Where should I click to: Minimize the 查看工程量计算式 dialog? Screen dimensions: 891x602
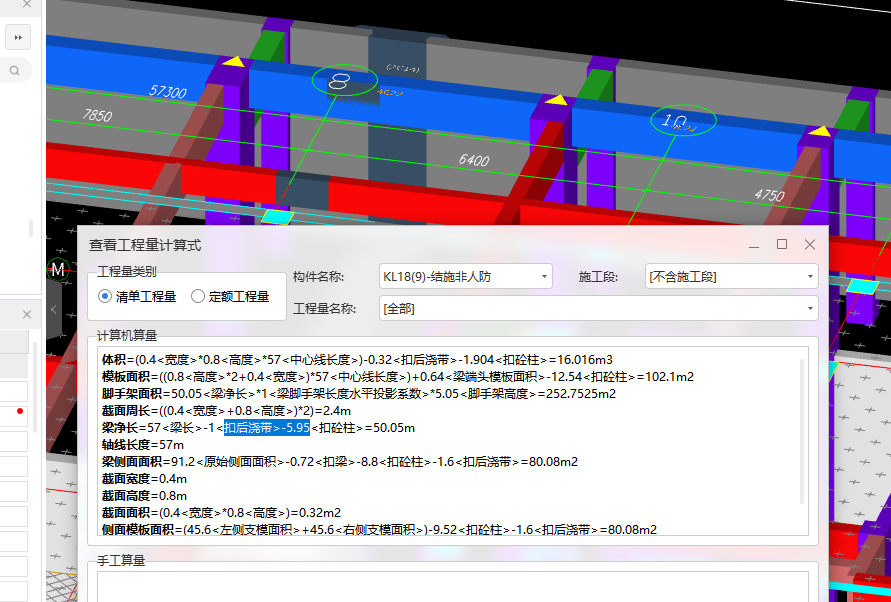754,245
